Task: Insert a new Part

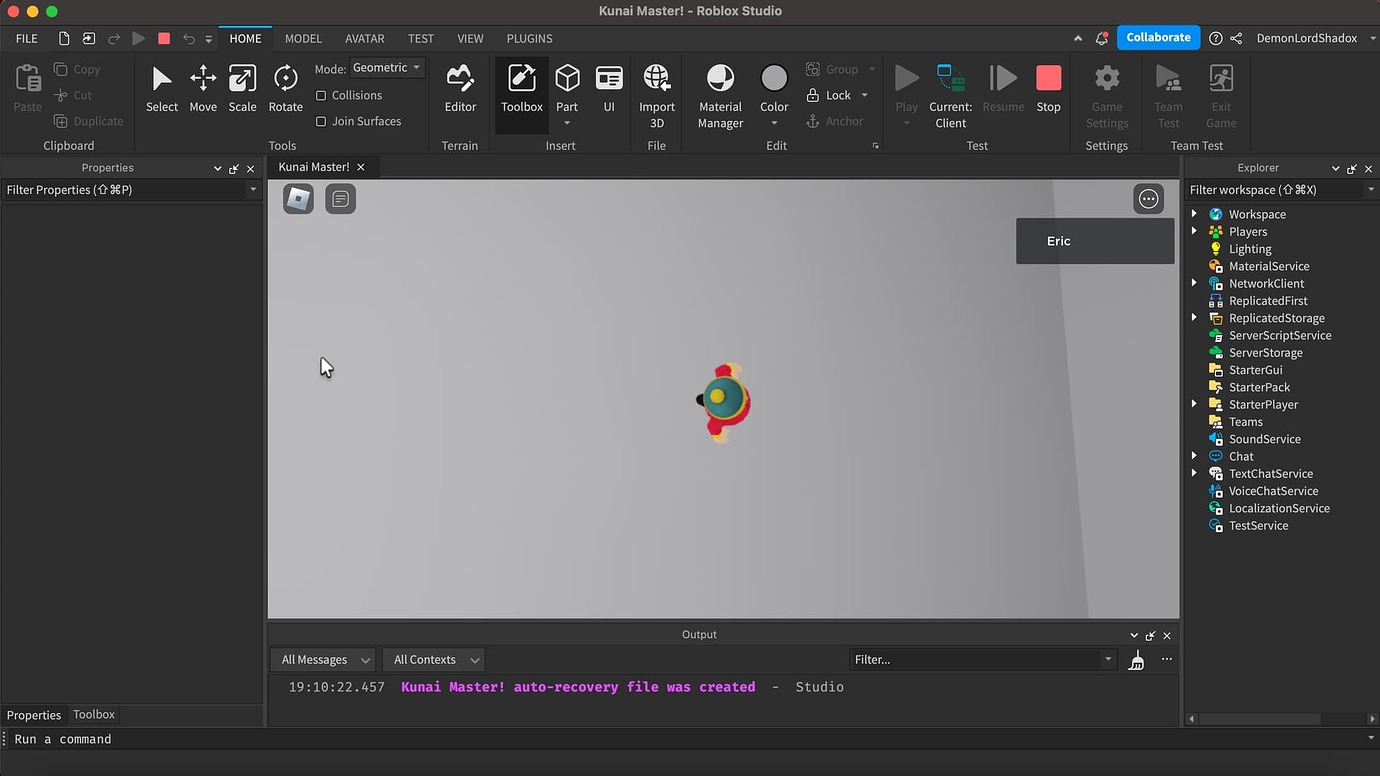Action: click(567, 89)
